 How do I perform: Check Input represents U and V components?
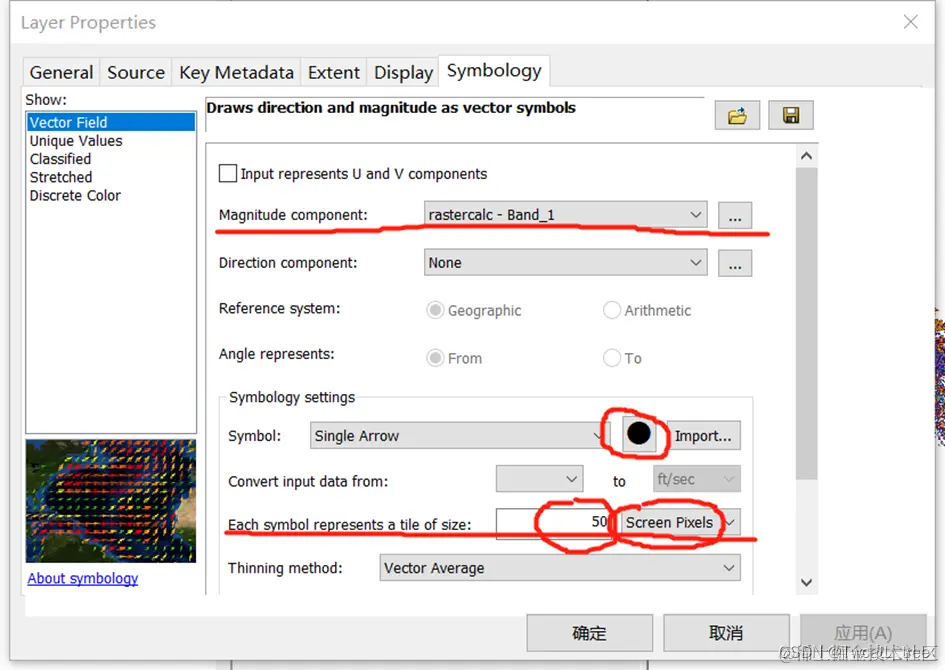coord(228,174)
